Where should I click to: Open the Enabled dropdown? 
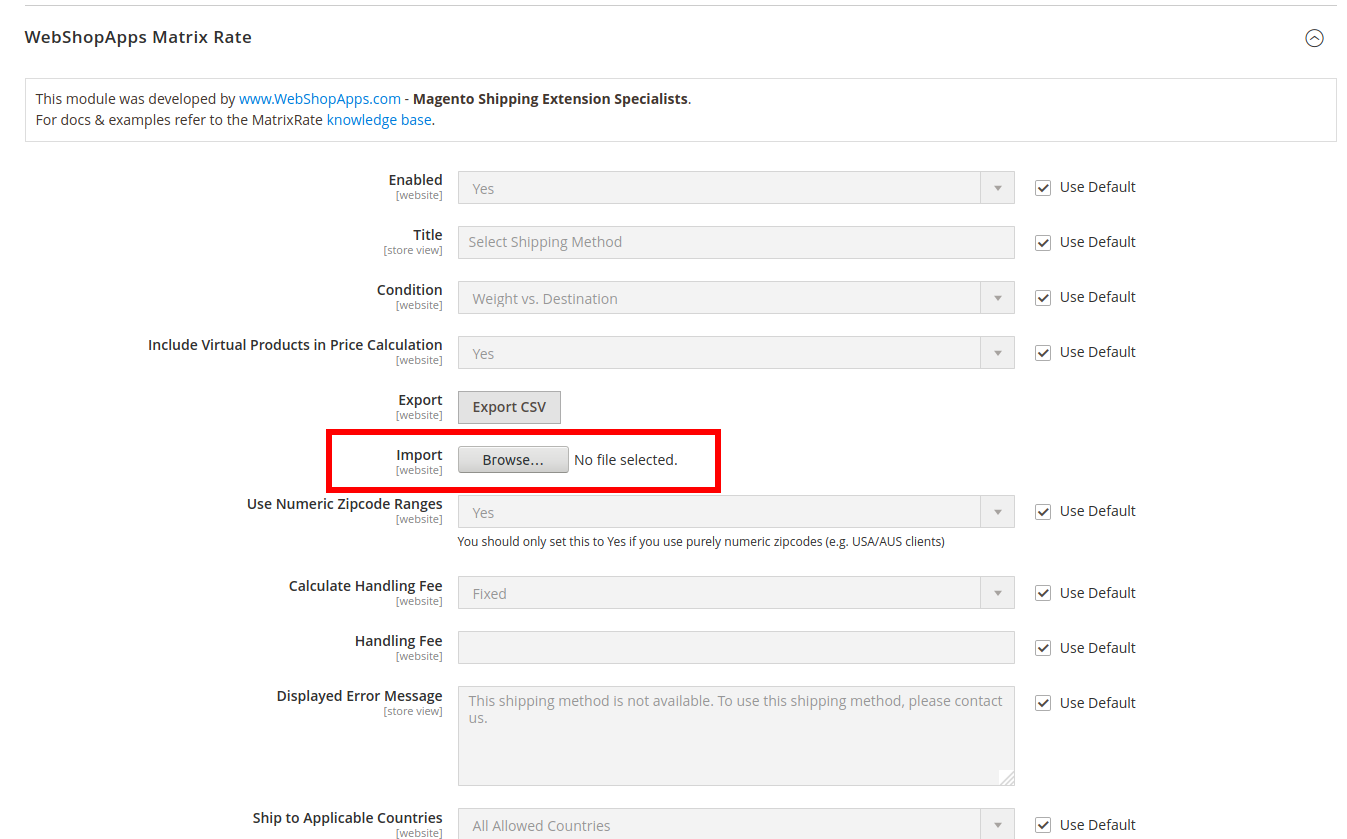(735, 188)
